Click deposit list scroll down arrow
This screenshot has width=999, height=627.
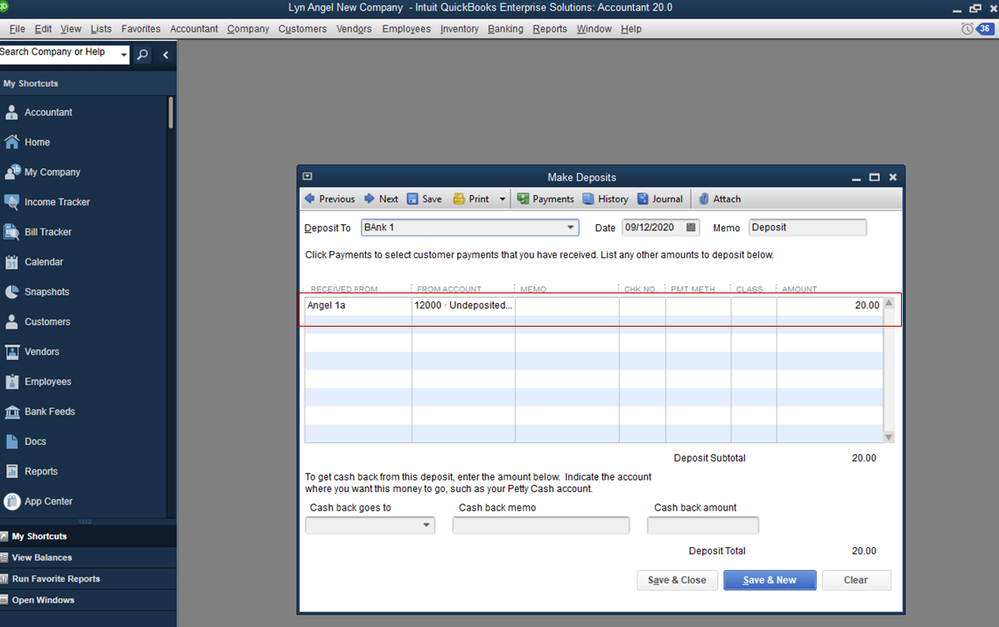point(889,437)
